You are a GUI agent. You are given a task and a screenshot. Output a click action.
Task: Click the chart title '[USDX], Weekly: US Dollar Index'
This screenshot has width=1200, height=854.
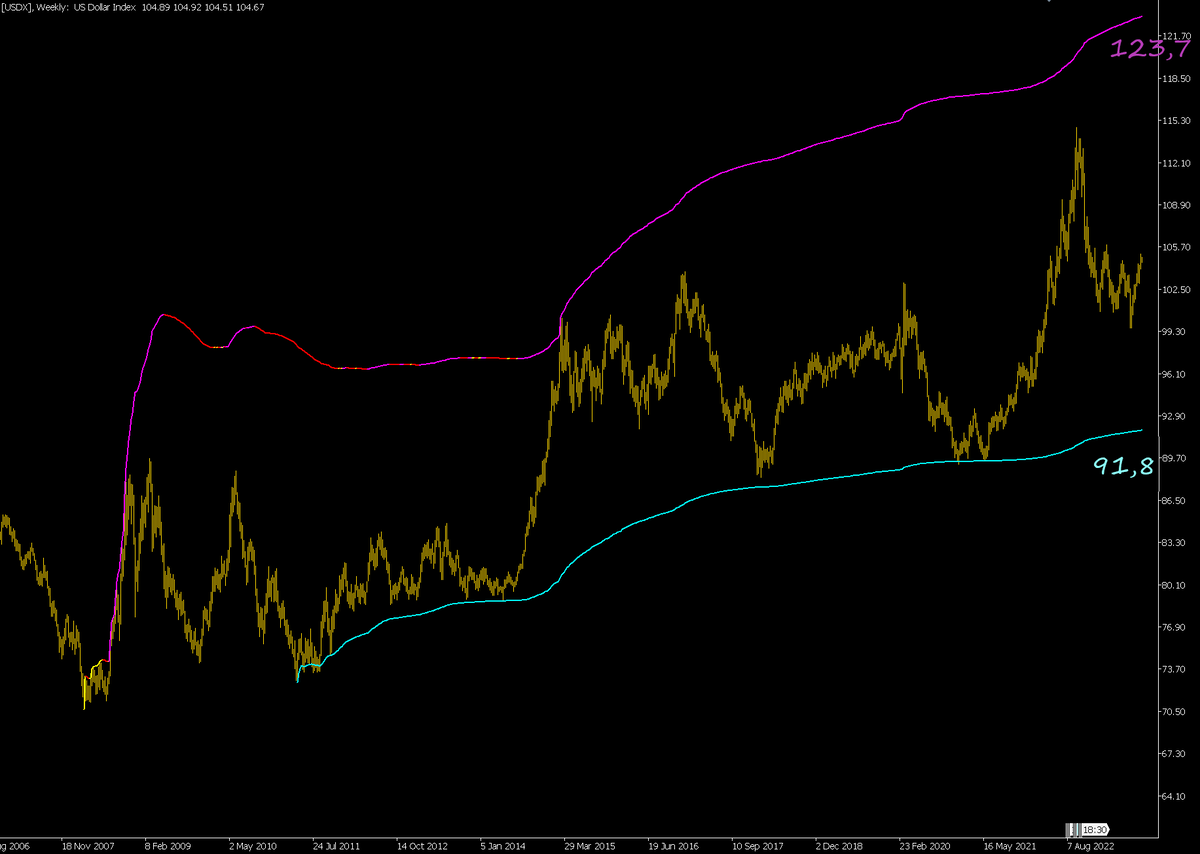(x=68, y=7)
